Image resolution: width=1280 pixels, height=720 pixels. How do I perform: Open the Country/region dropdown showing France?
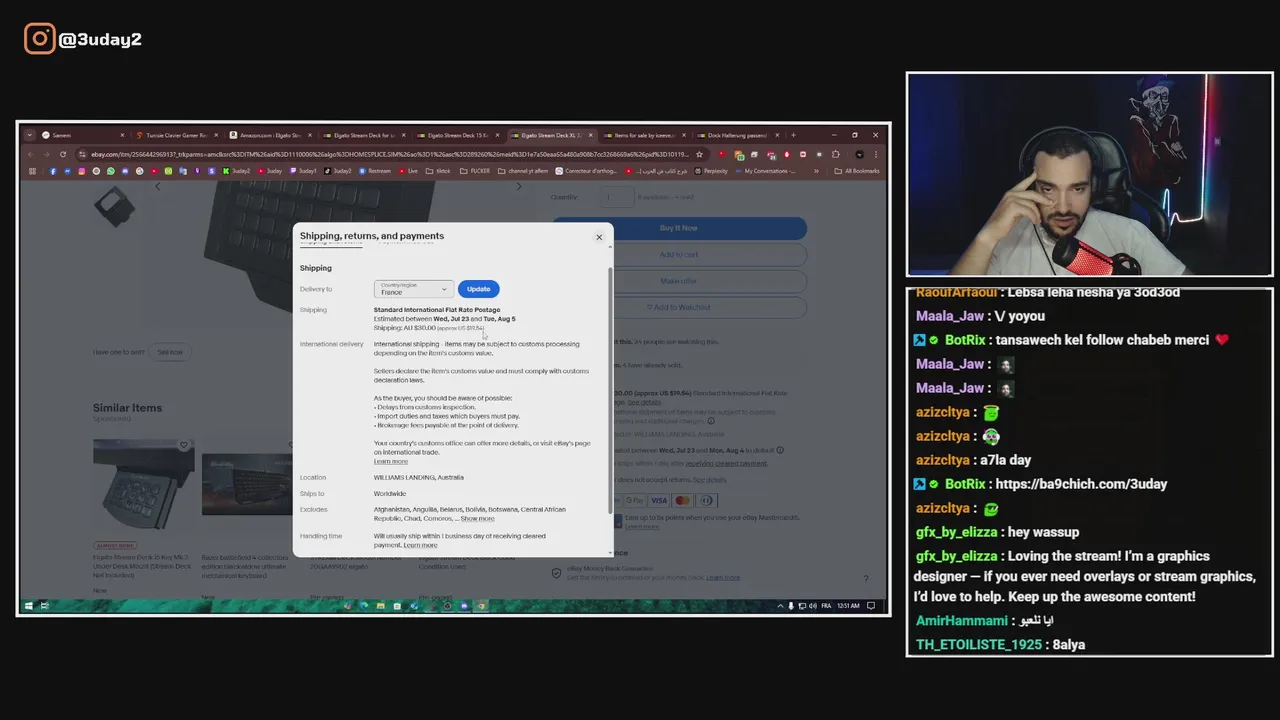(414, 289)
